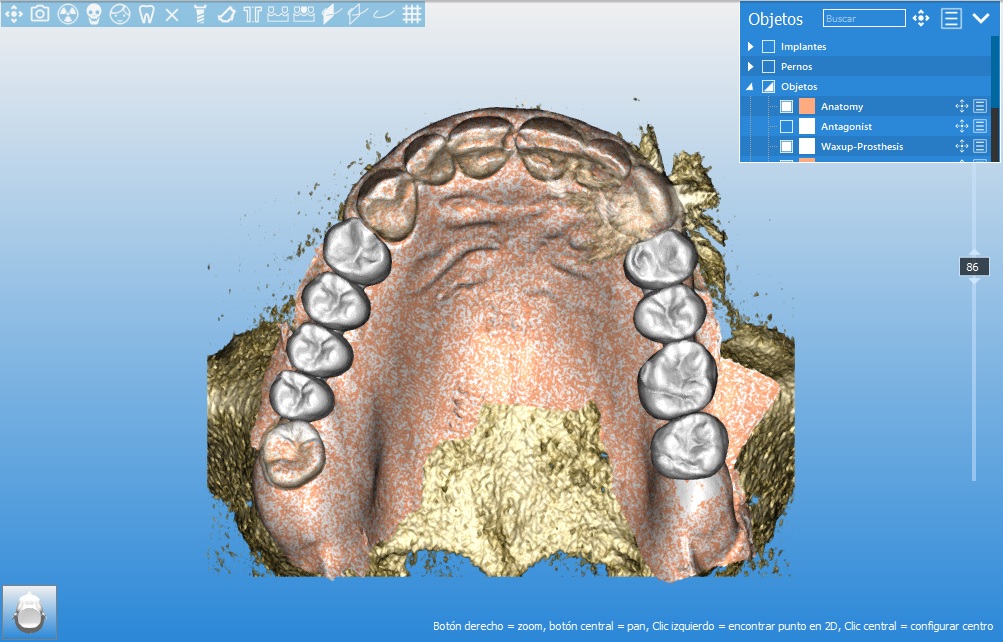The height and width of the screenshot is (642, 1003).
Task: Select the outlined cutting plane icon
Action: [356, 13]
